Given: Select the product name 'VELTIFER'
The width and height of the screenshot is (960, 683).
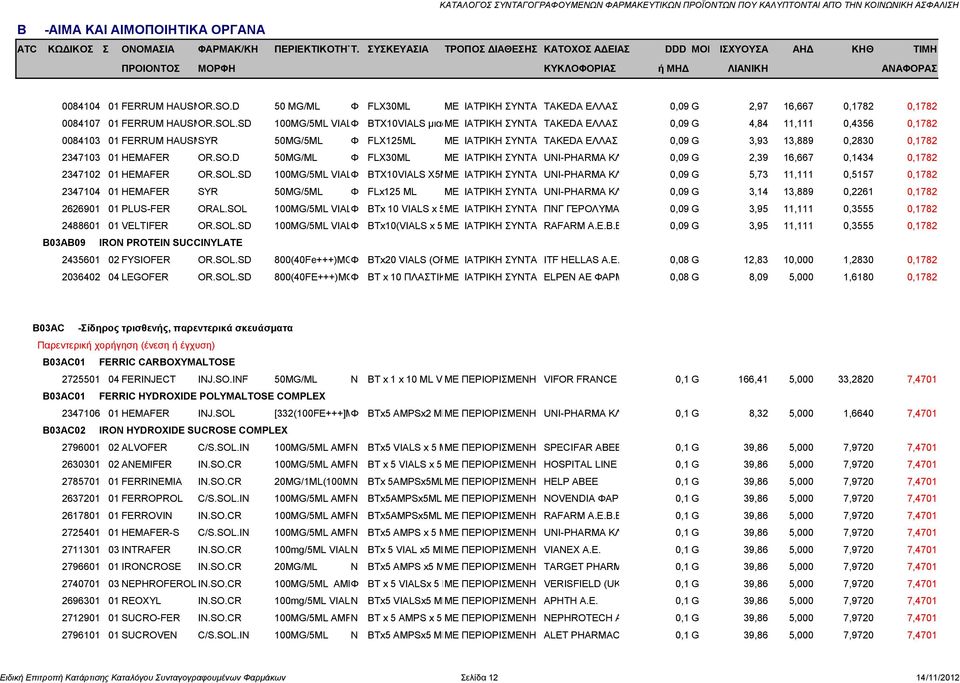Looking at the screenshot, I should pos(144,226).
